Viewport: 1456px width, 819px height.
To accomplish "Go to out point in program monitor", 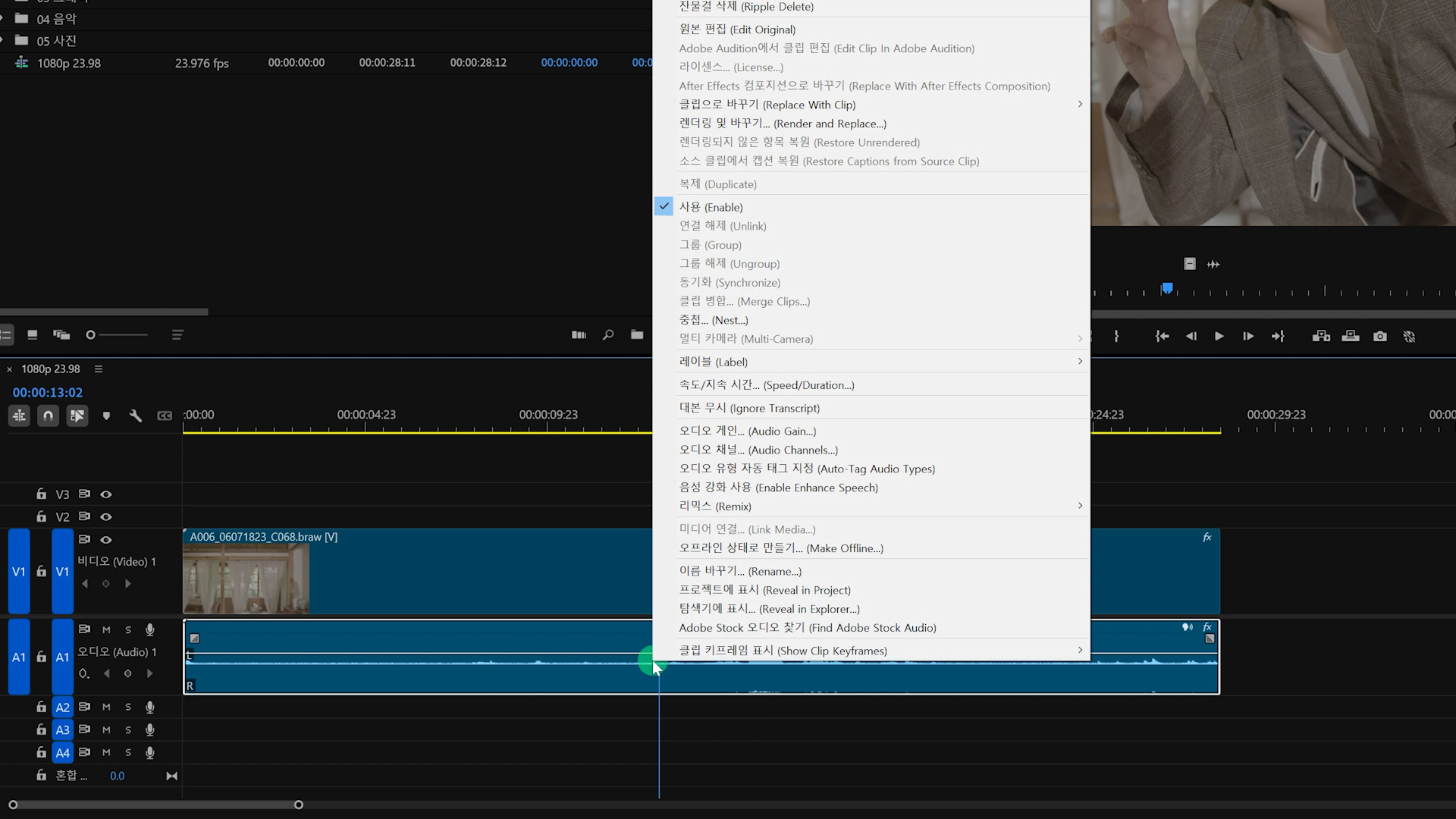I will coord(1278,336).
